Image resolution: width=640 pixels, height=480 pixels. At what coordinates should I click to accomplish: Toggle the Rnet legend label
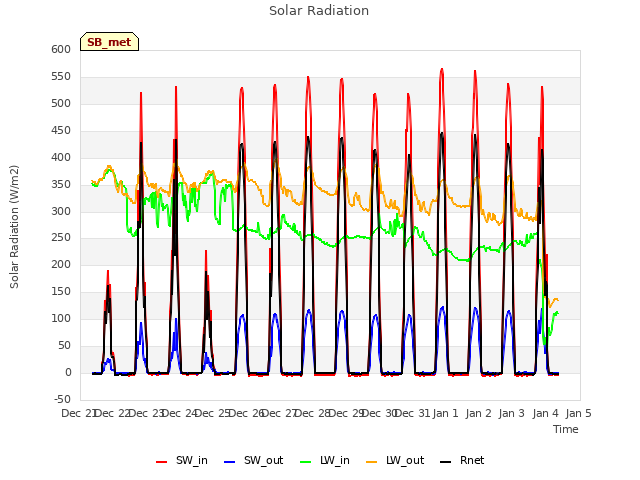(x=472, y=460)
